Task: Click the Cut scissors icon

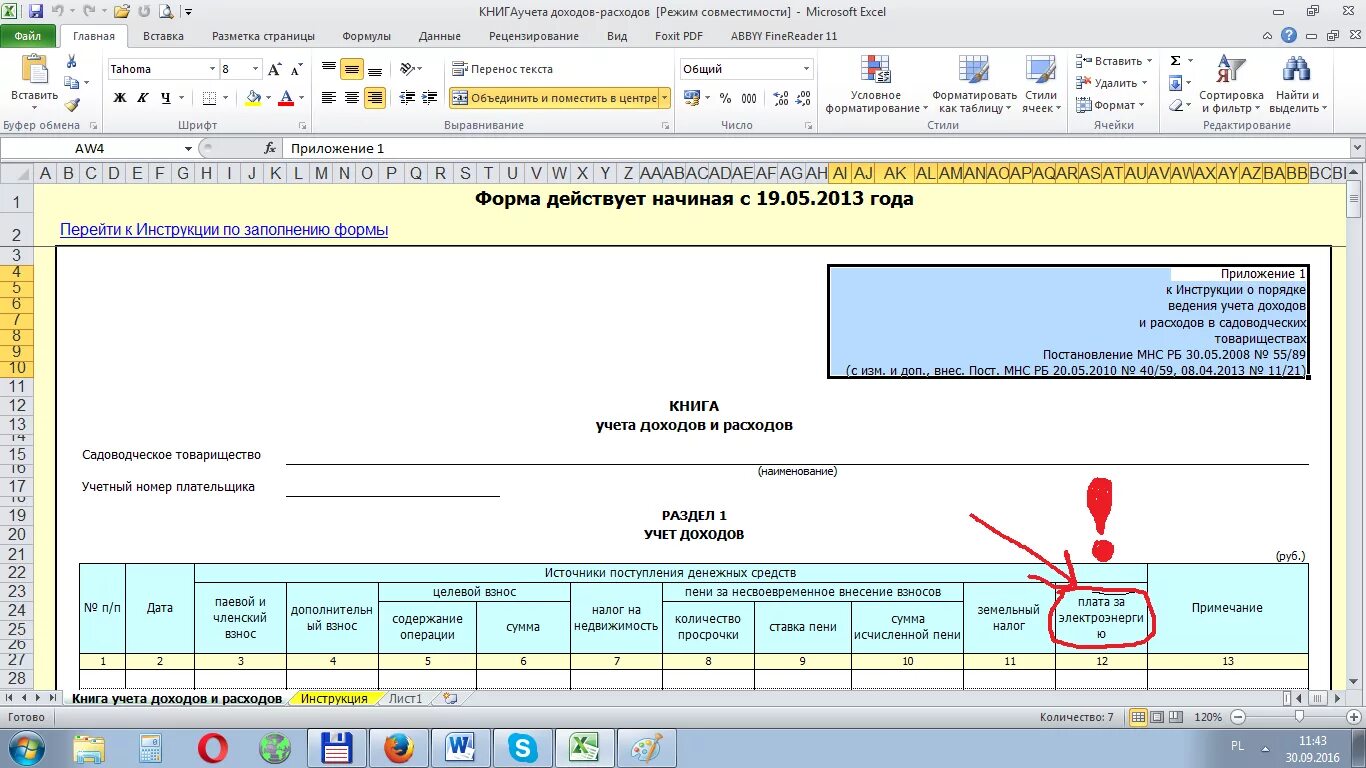Action: tap(72, 61)
